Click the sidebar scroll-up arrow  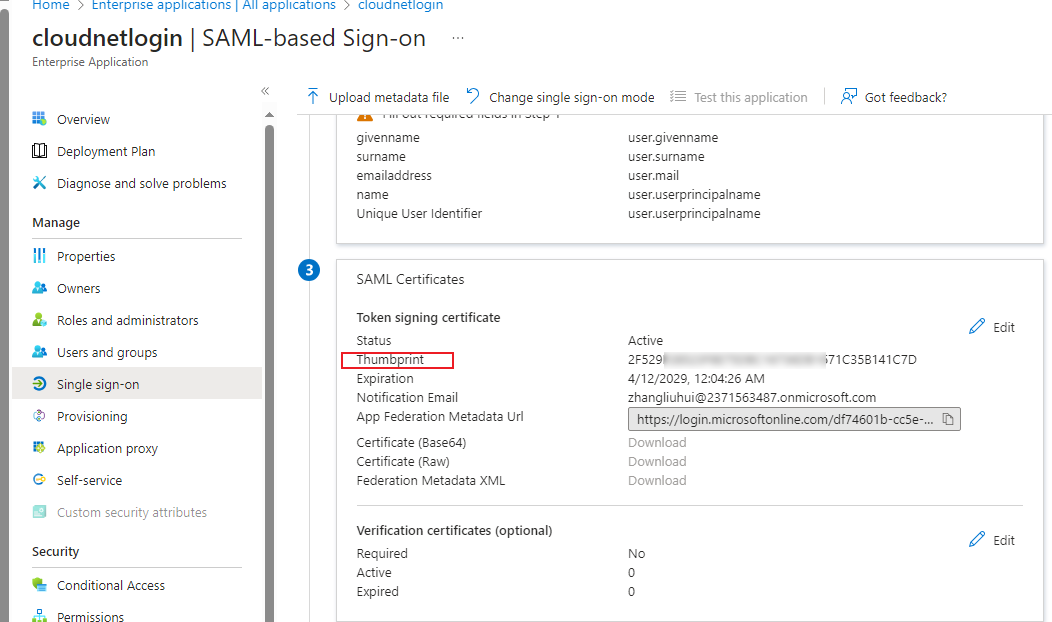point(269,115)
